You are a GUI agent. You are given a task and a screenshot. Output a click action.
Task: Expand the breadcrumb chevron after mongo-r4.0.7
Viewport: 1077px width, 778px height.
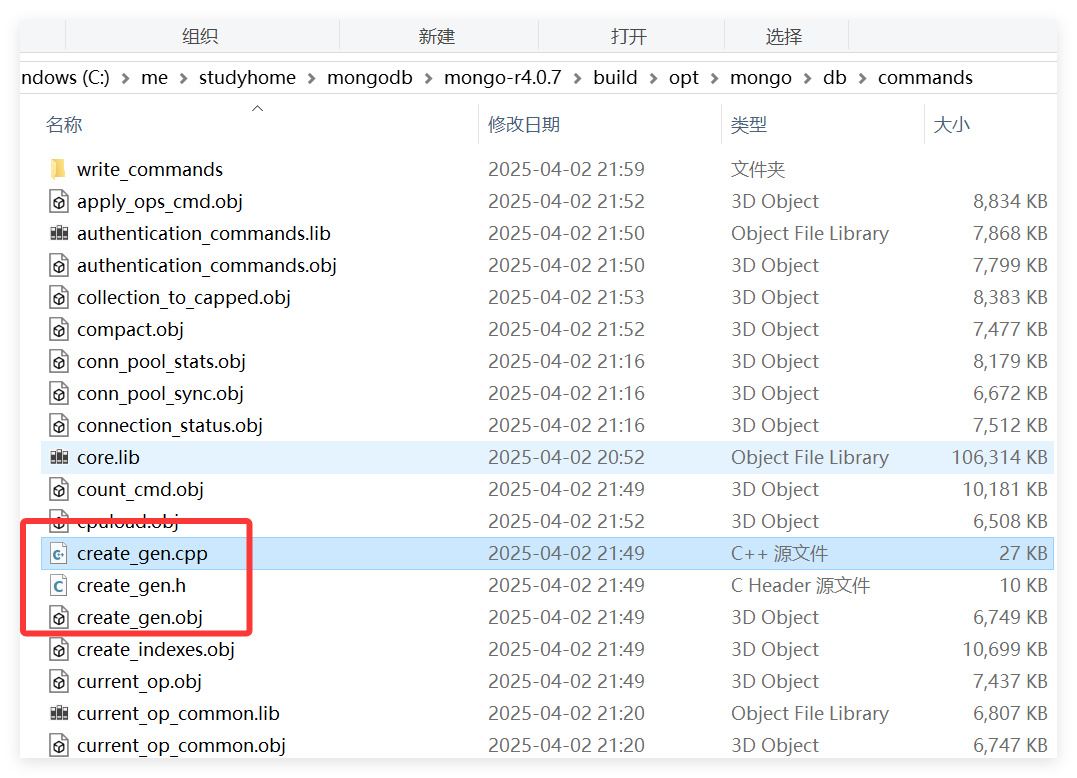point(578,78)
